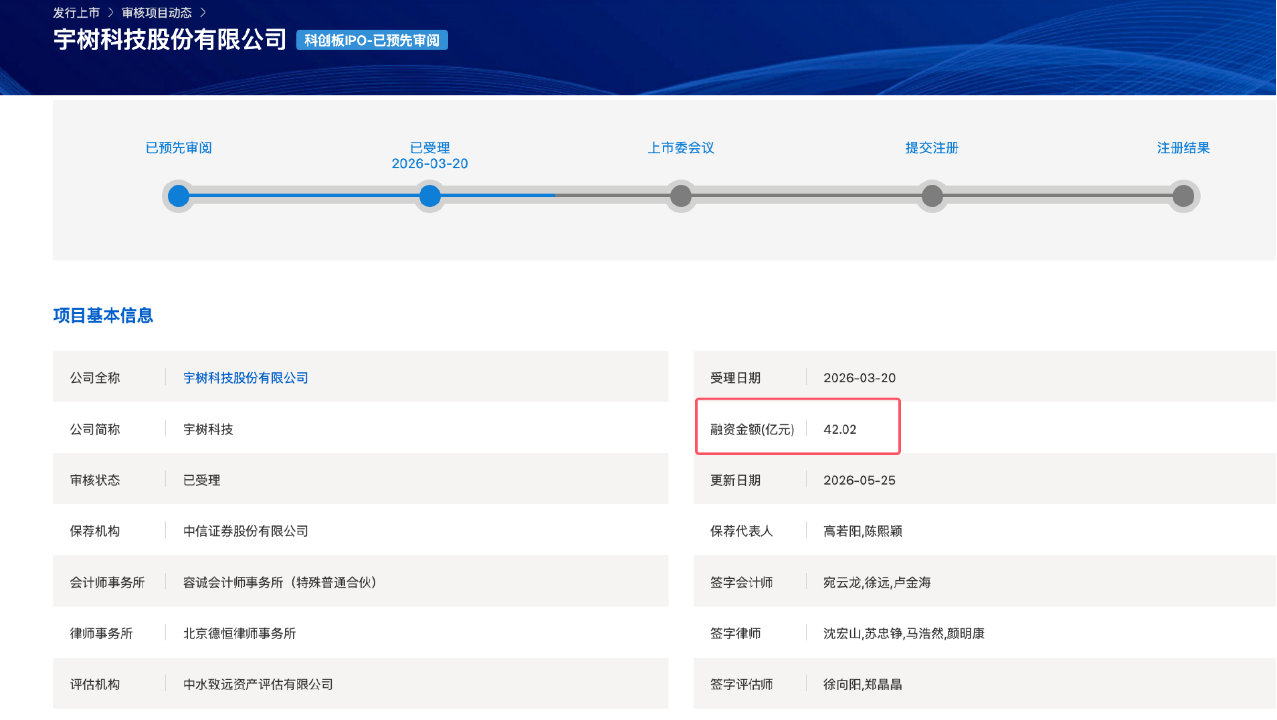Viewport: 1277px width, 720px height.
Task: Click the 签字评估师 field label
Action: (742, 684)
